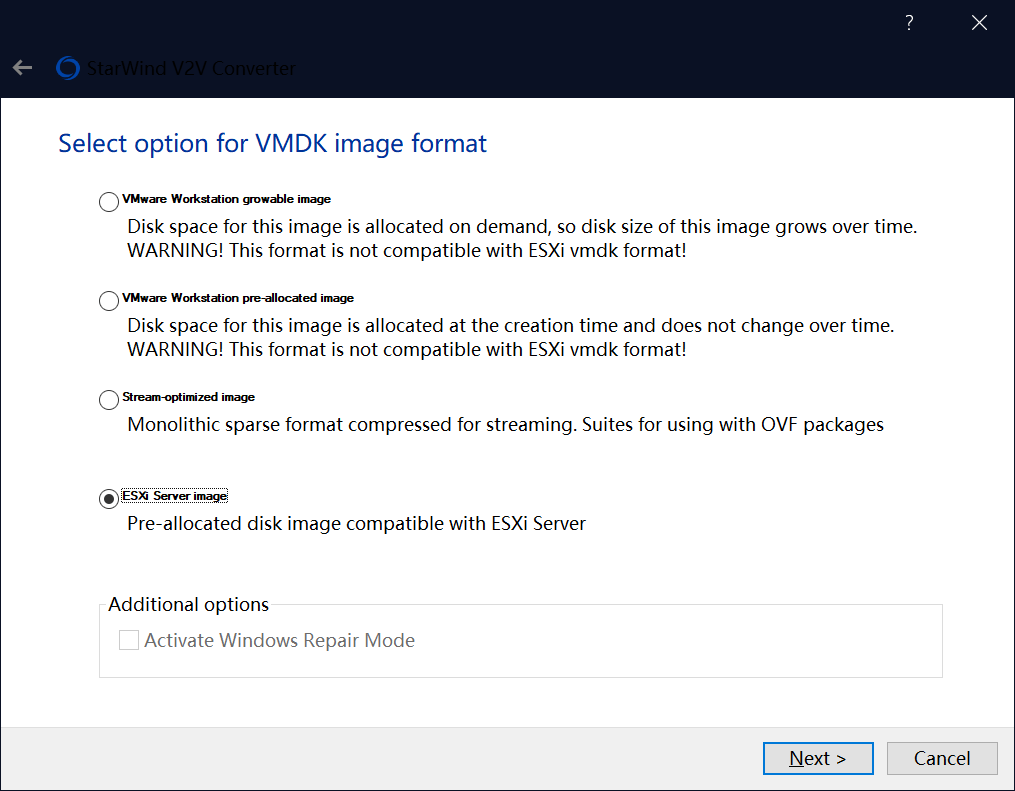The width and height of the screenshot is (1015, 791).
Task: Click the StarWind V2V Converter logo icon
Action: [68, 68]
